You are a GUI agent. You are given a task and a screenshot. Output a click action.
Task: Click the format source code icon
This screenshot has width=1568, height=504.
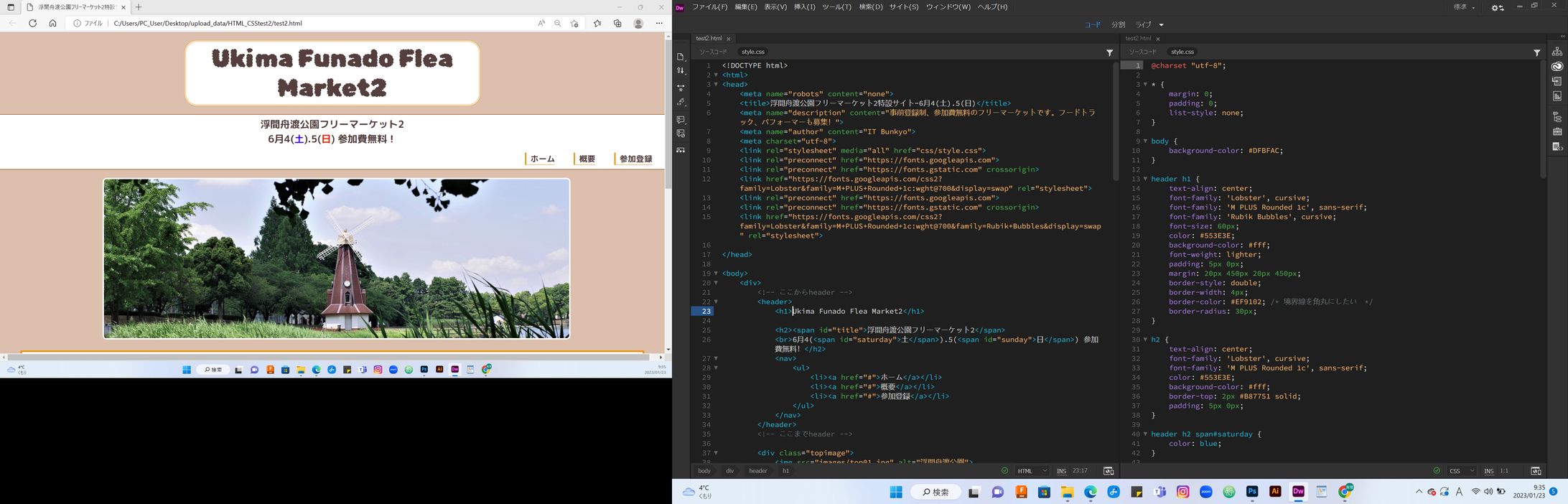click(x=681, y=103)
